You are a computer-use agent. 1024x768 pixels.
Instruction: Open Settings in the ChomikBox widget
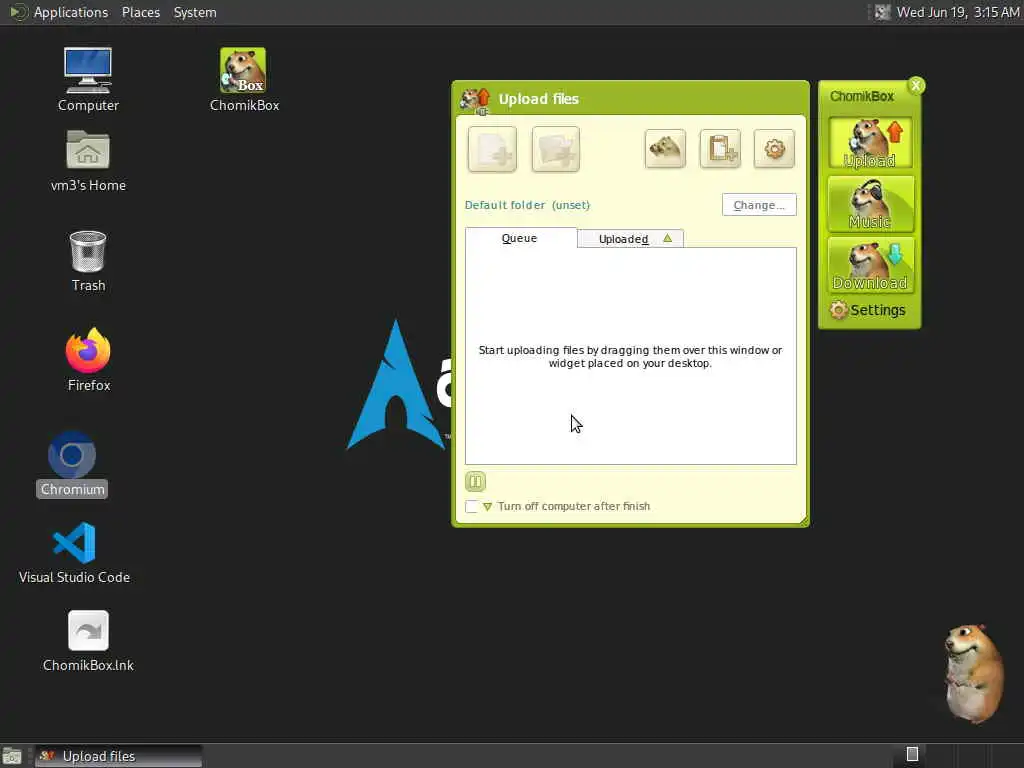coord(868,310)
